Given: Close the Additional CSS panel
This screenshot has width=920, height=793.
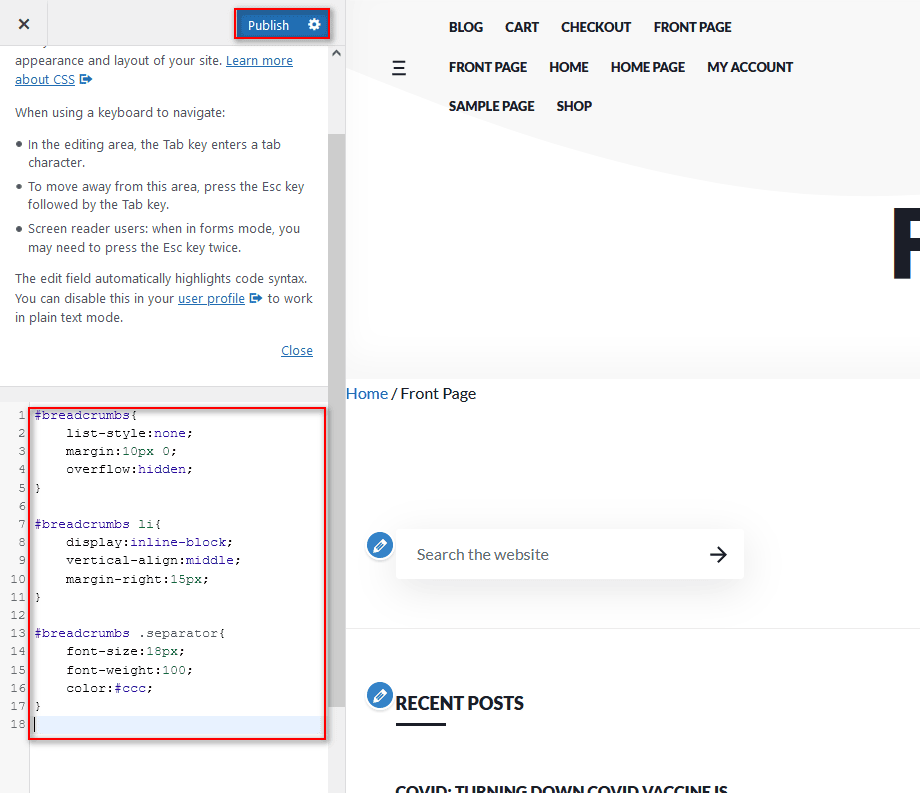Looking at the screenshot, I should click(x=22, y=23).
